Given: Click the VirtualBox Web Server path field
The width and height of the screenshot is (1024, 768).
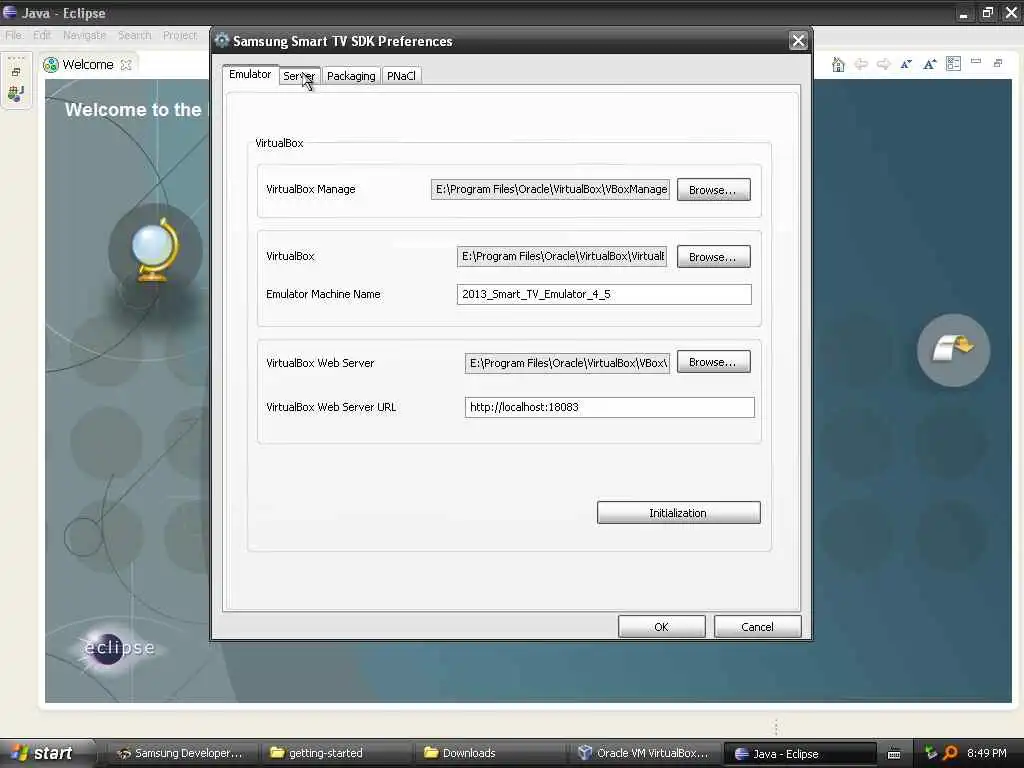Looking at the screenshot, I should (568, 363).
